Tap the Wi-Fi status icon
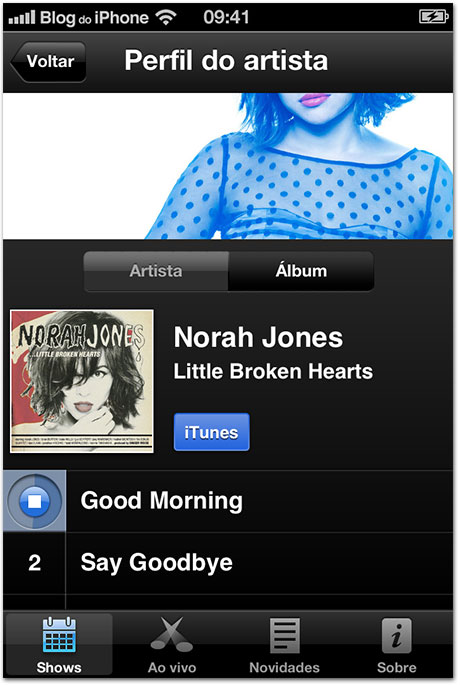This screenshot has height=685, width=460. click(166, 17)
